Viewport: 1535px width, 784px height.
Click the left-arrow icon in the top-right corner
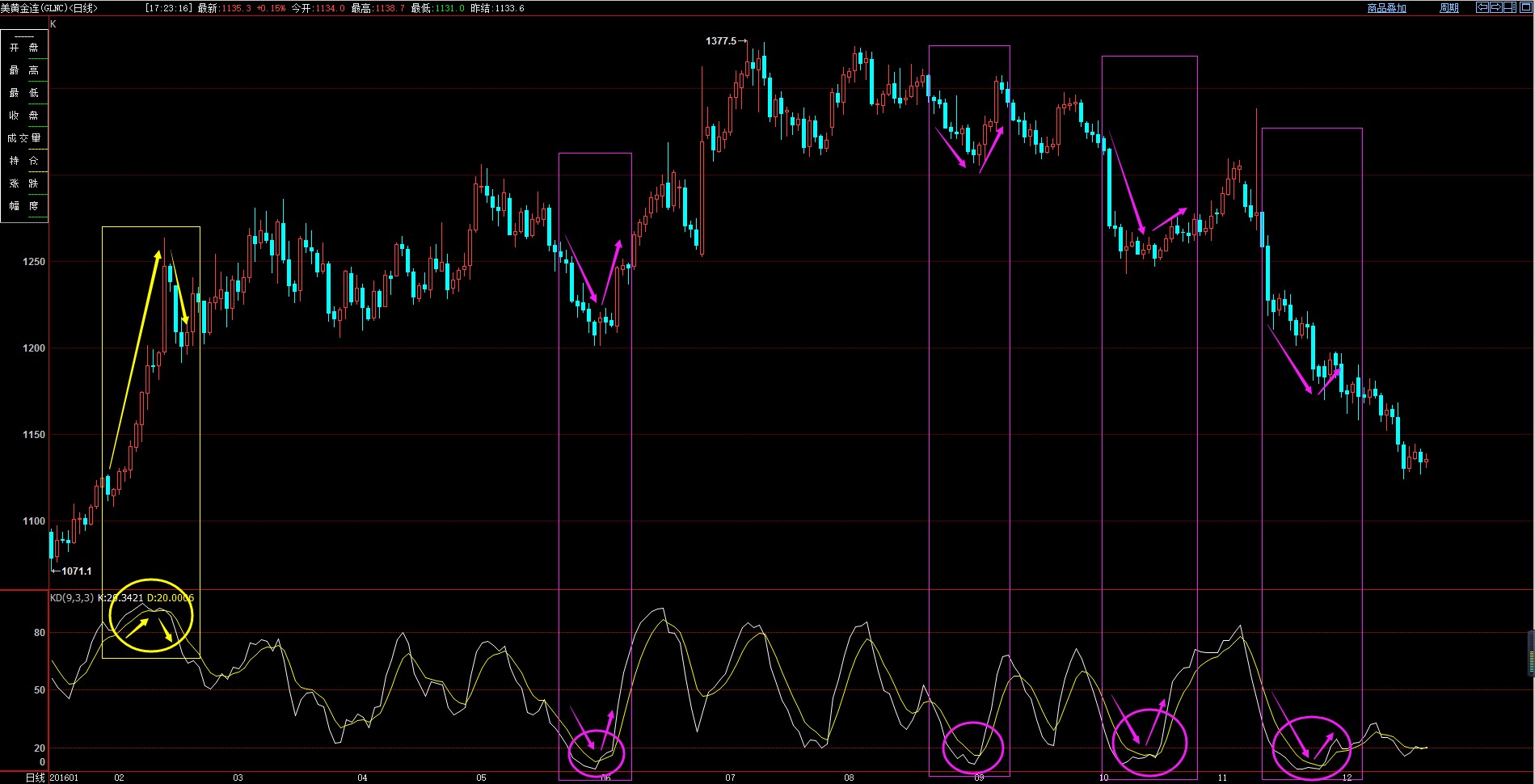1482,7
